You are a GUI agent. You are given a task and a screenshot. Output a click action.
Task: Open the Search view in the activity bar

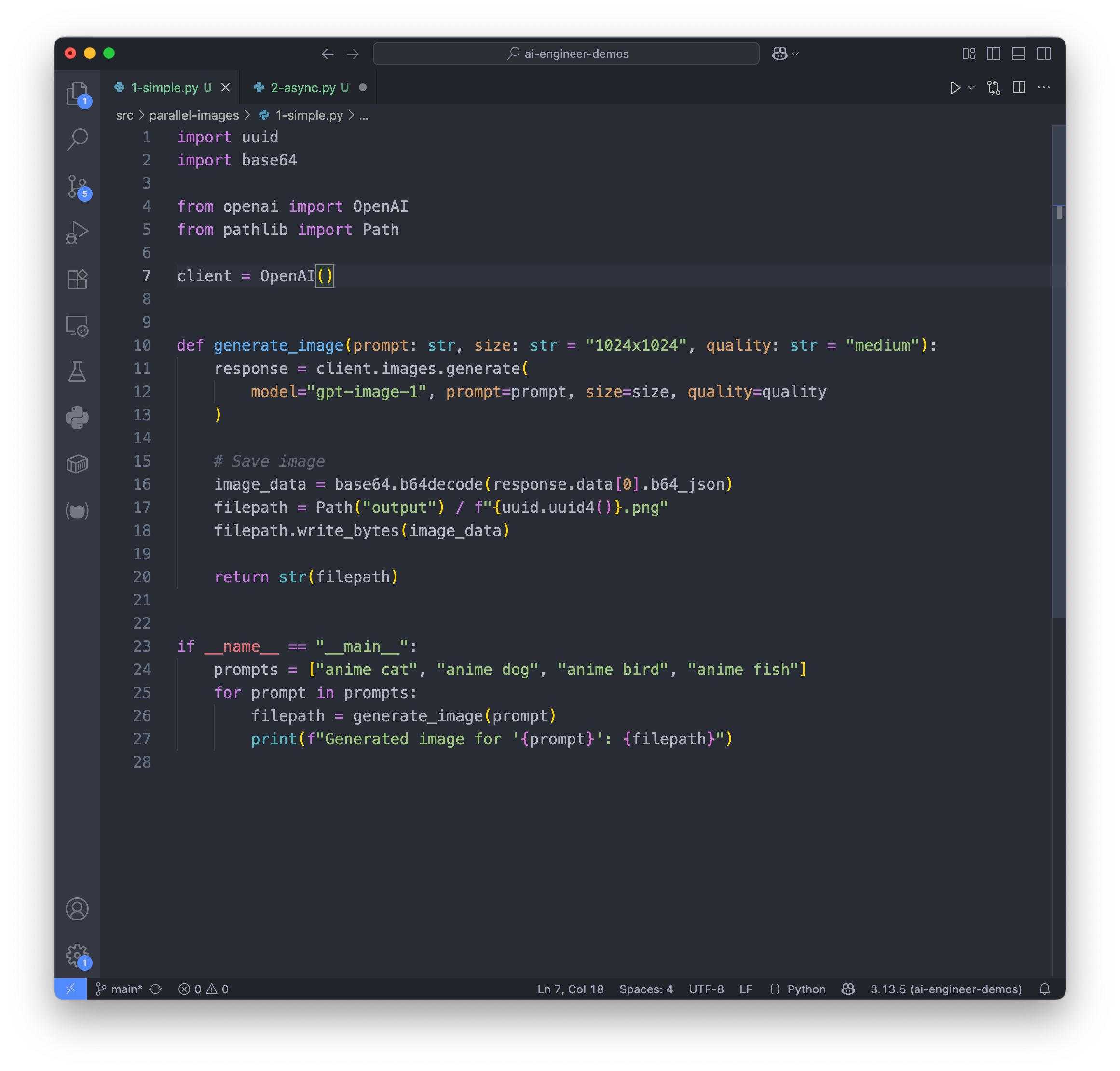click(x=78, y=139)
